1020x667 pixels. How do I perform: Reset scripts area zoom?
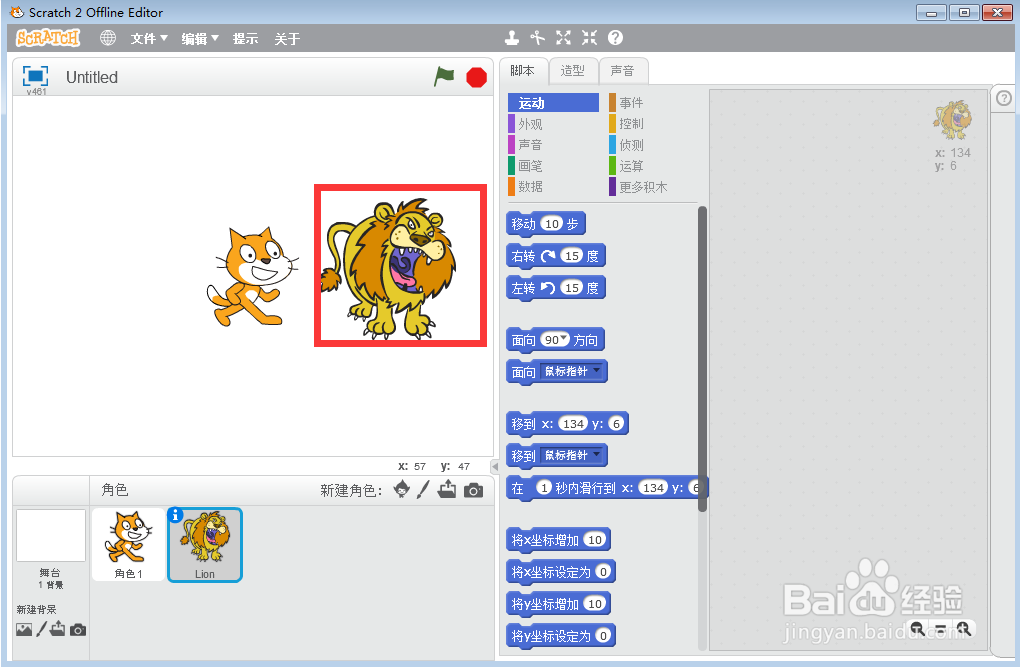click(x=941, y=629)
